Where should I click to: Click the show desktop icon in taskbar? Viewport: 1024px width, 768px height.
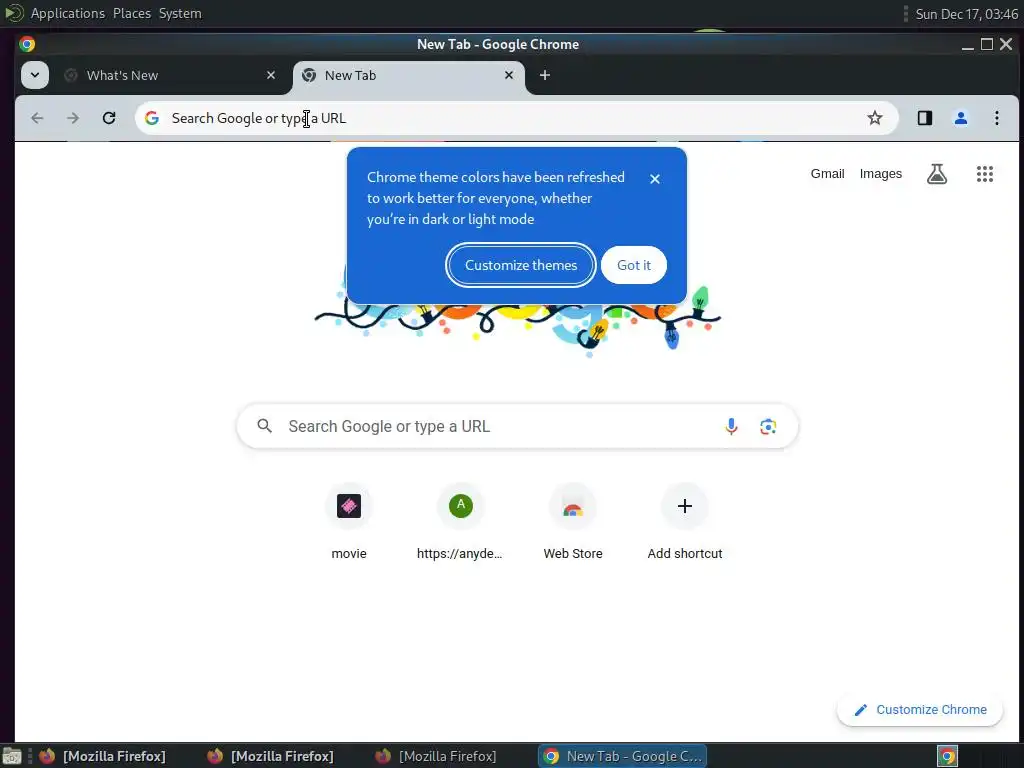[12, 757]
